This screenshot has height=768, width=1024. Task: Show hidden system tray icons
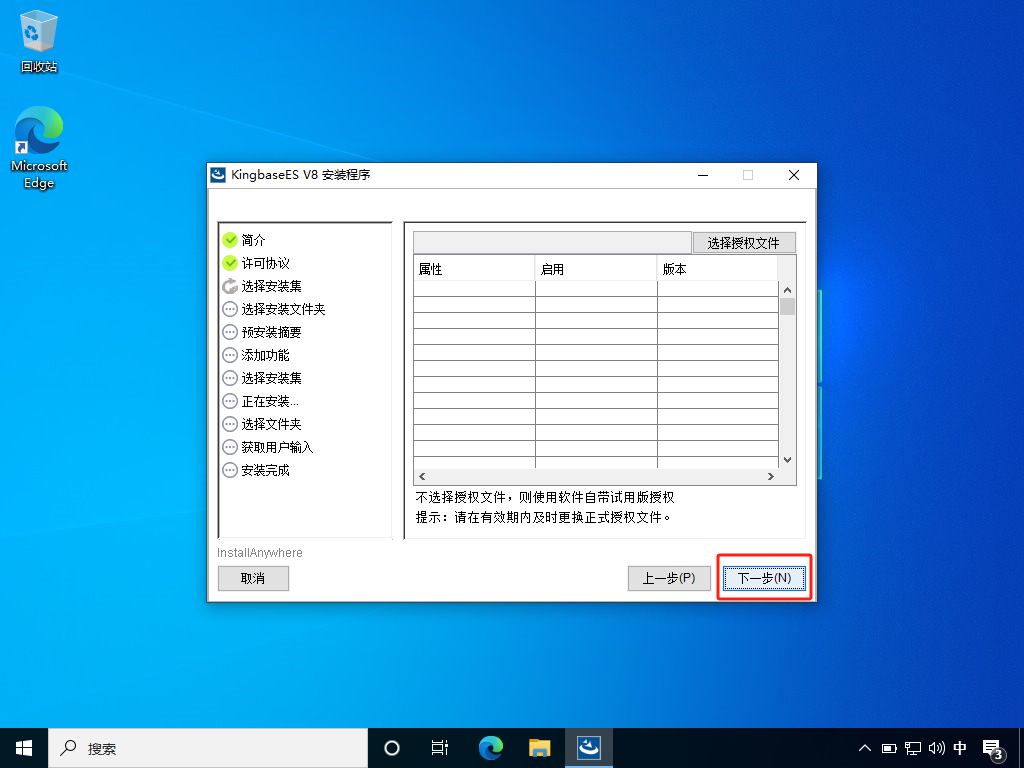(x=865, y=748)
